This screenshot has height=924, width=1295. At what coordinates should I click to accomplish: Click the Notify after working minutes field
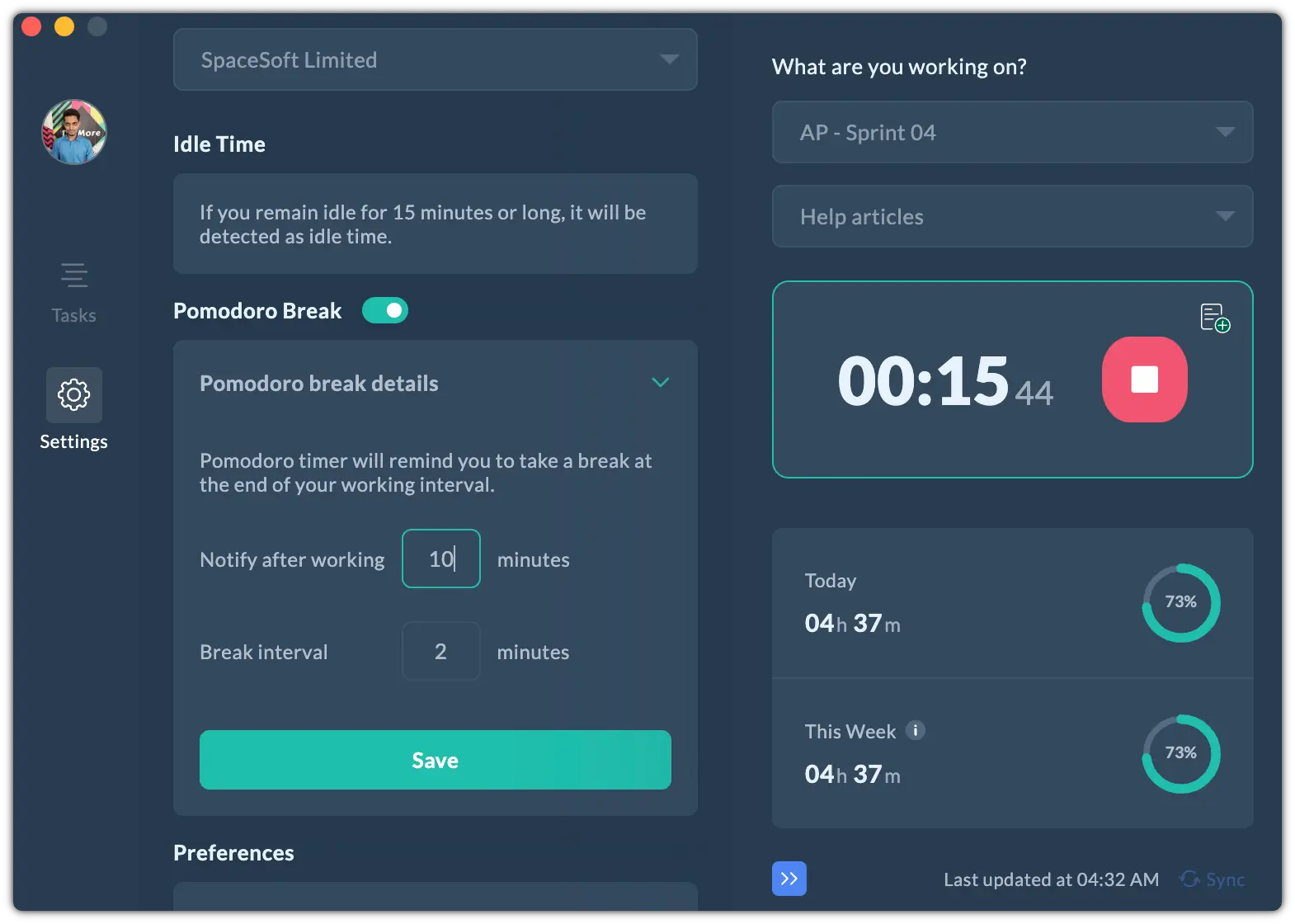(440, 559)
